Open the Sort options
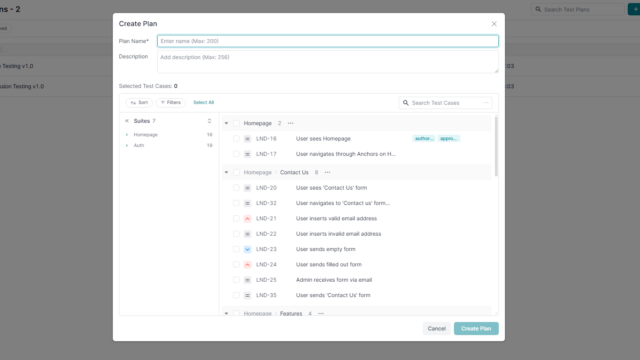640x360 pixels. click(139, 102)
